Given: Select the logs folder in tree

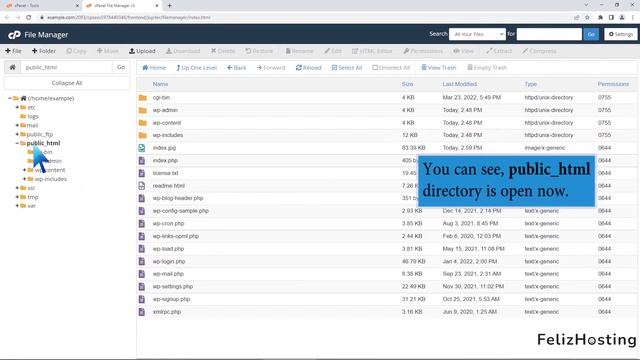Looking at the screenshot, I should point(33,116).
